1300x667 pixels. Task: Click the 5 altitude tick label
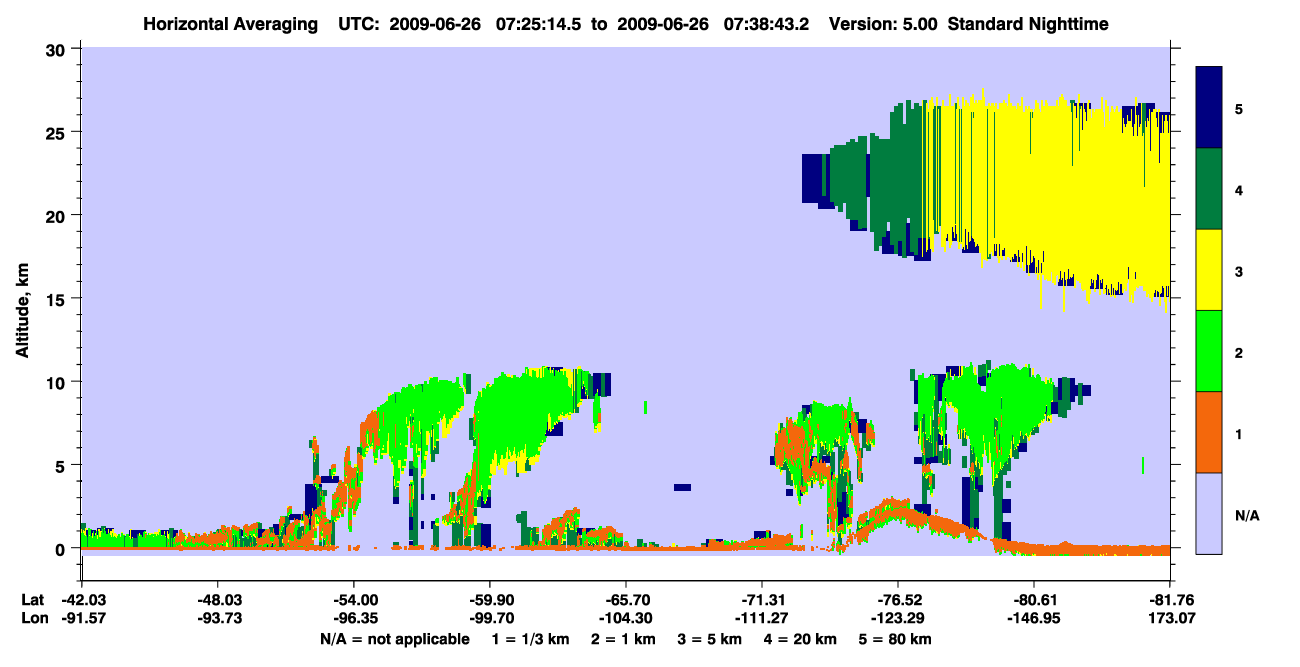coord(62,466)
